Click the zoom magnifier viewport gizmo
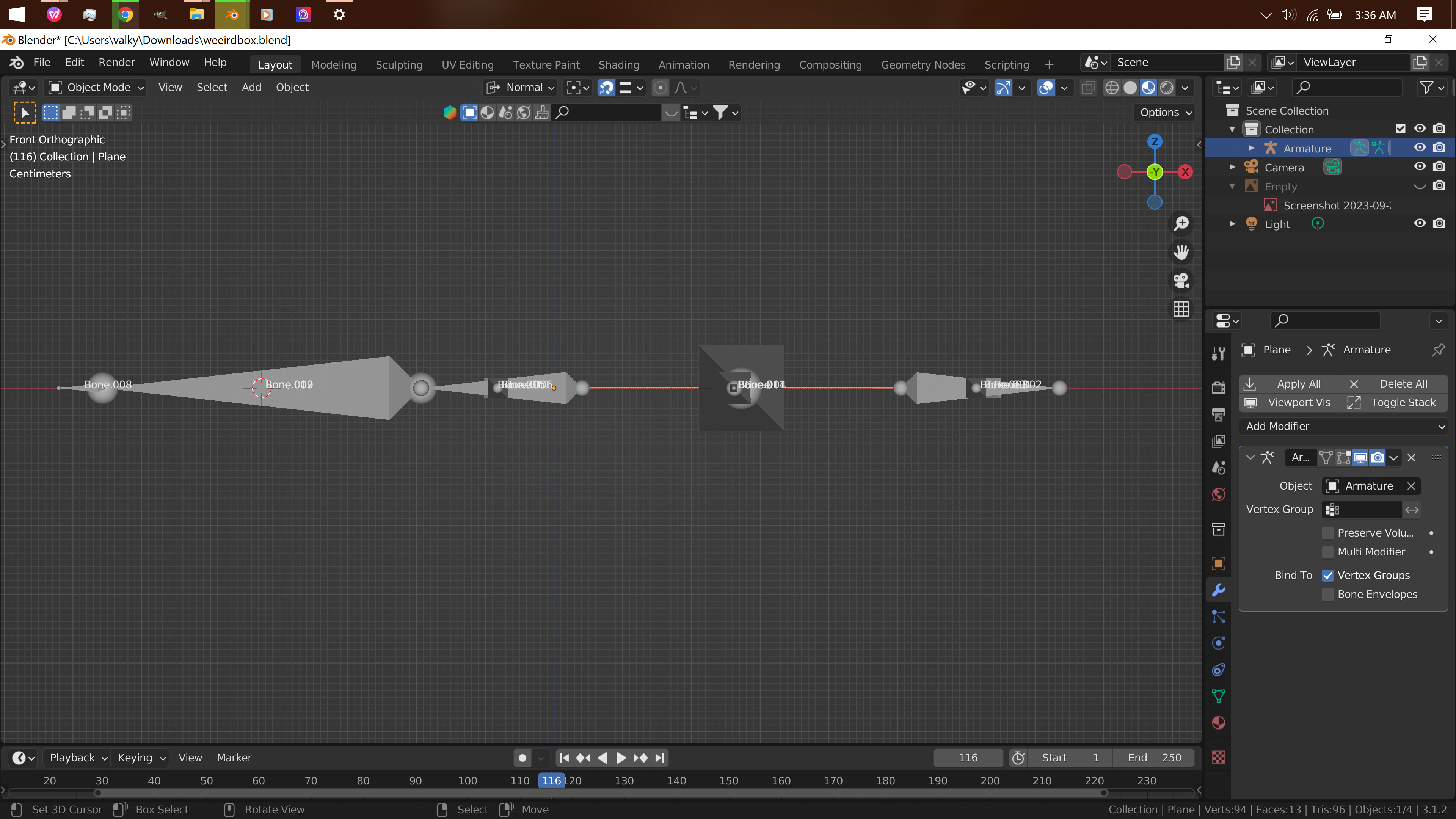 tap(1181, 223)
